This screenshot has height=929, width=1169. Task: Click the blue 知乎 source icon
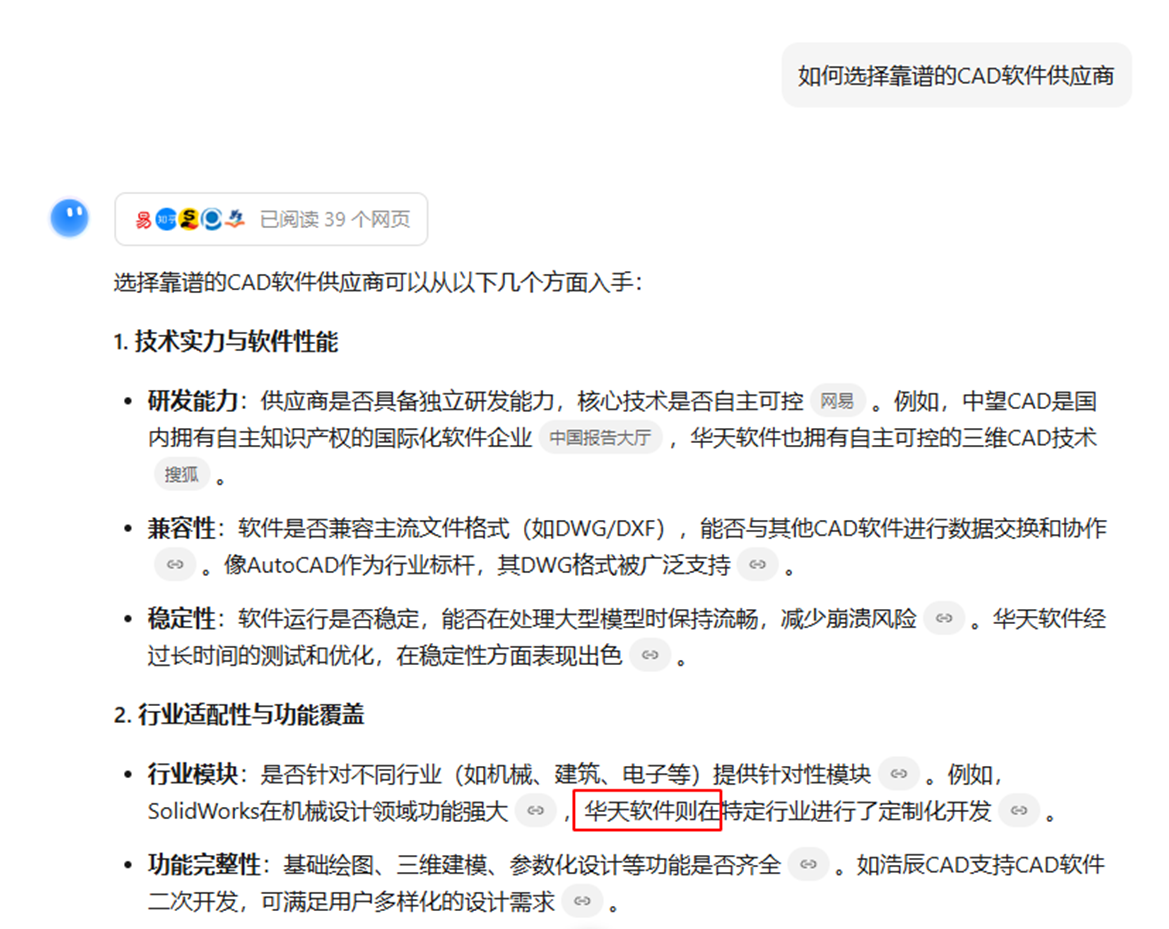[166, 219]
